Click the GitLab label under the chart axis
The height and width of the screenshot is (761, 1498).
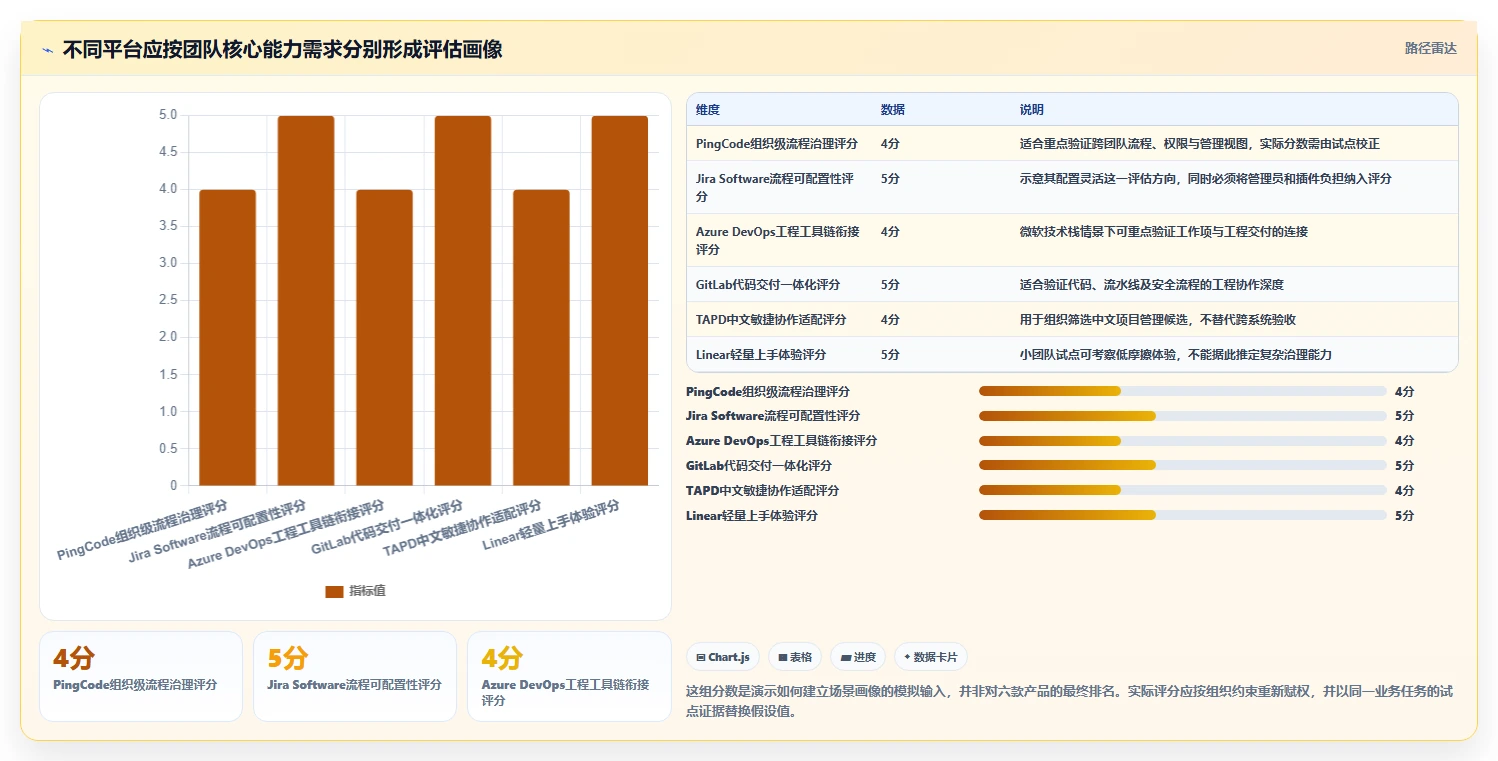[x=387, y=528]
